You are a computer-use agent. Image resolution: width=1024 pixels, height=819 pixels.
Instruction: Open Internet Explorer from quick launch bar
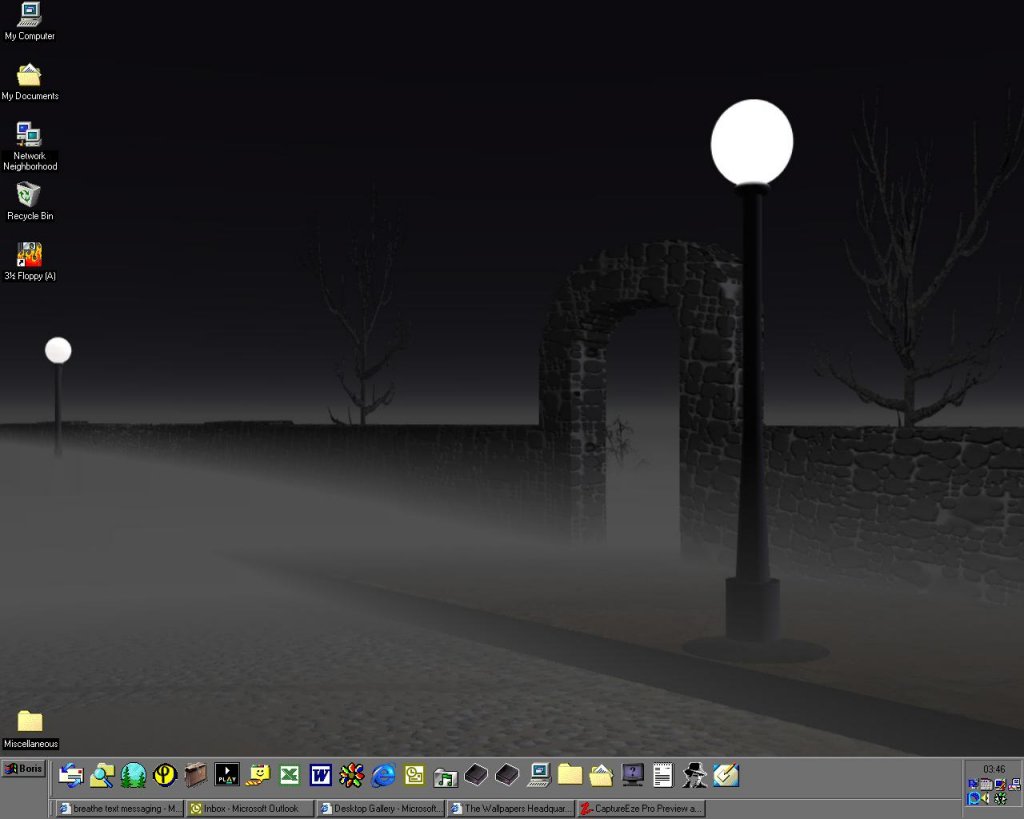tap(383, 775)
